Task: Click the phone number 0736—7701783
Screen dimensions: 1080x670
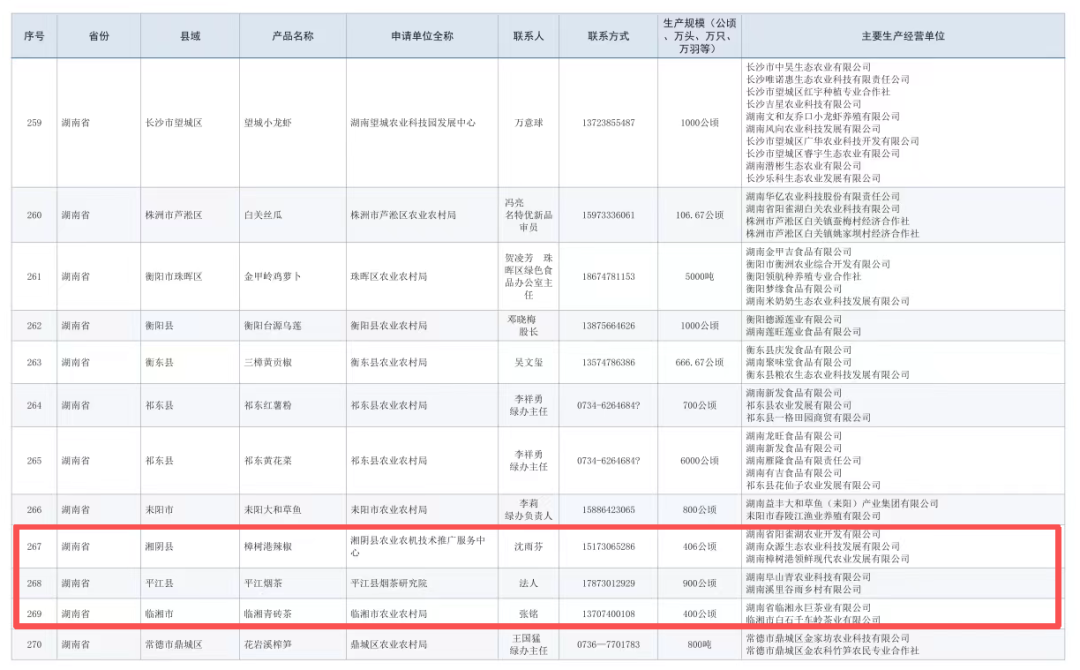Action: 608,645
